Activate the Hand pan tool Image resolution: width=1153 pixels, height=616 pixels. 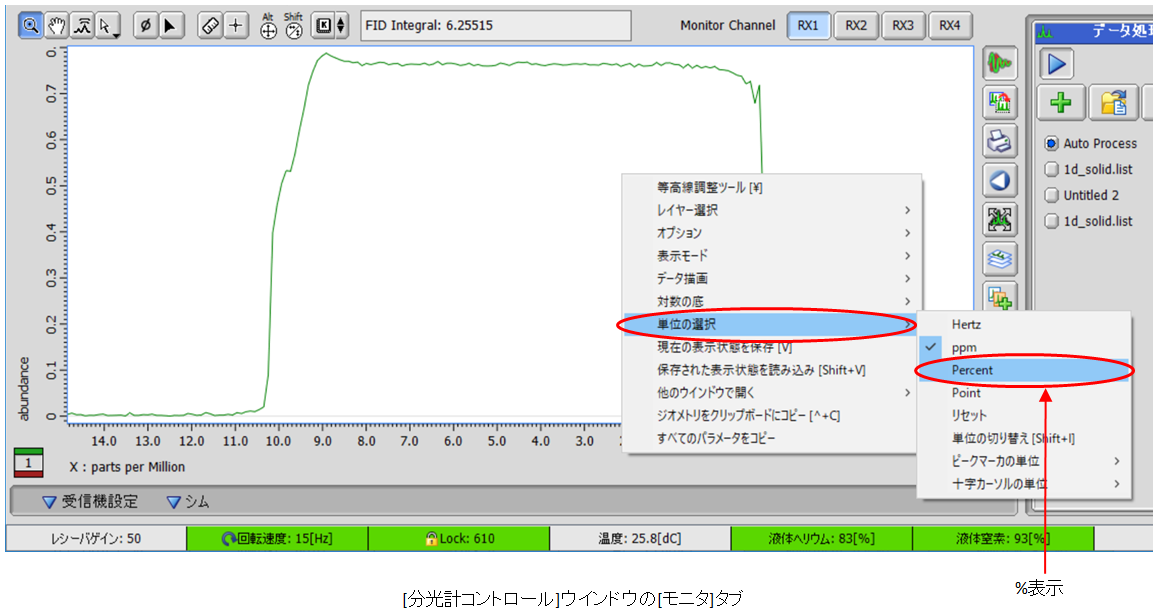58,25
